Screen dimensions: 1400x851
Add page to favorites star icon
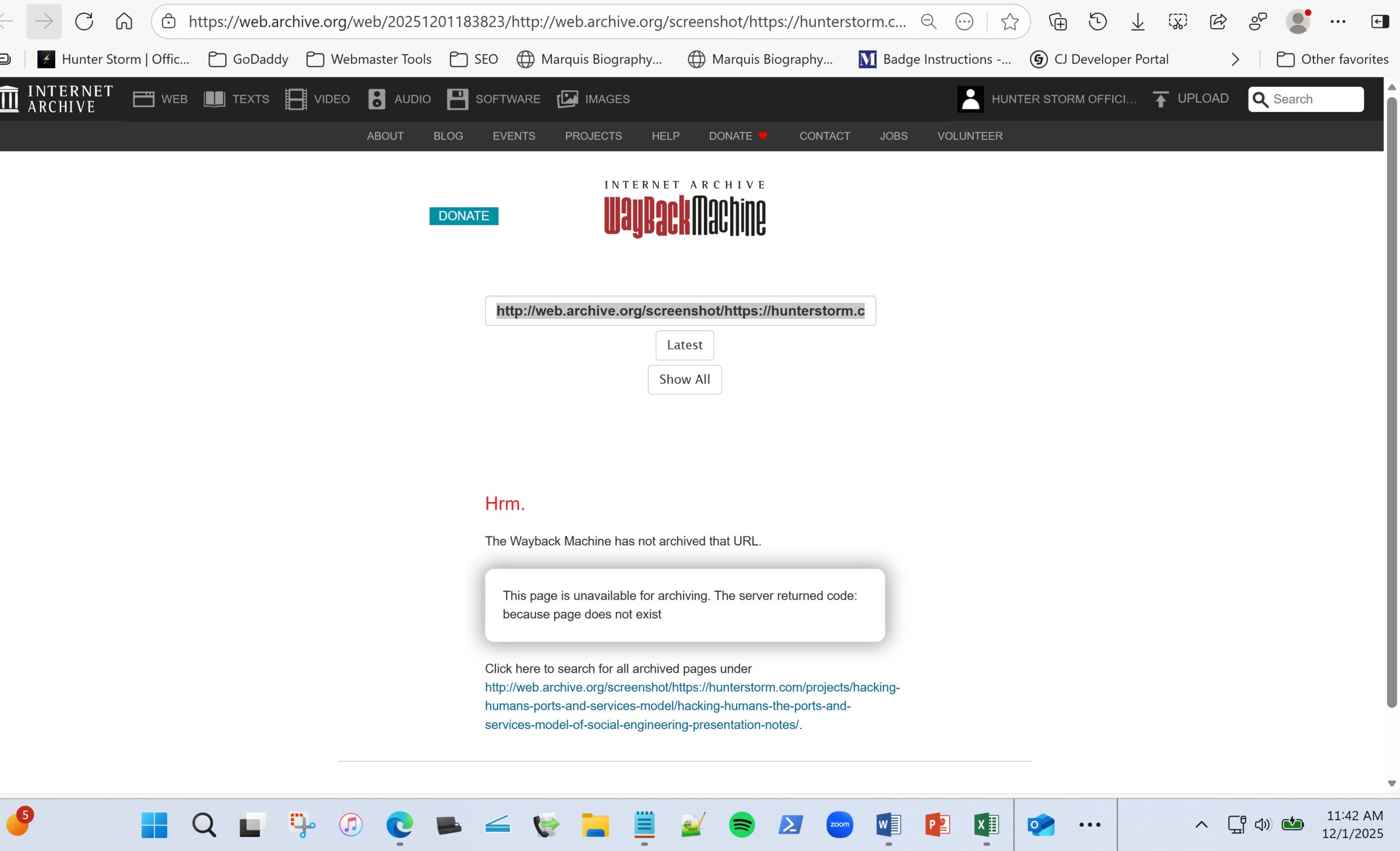pos(1009,21)
